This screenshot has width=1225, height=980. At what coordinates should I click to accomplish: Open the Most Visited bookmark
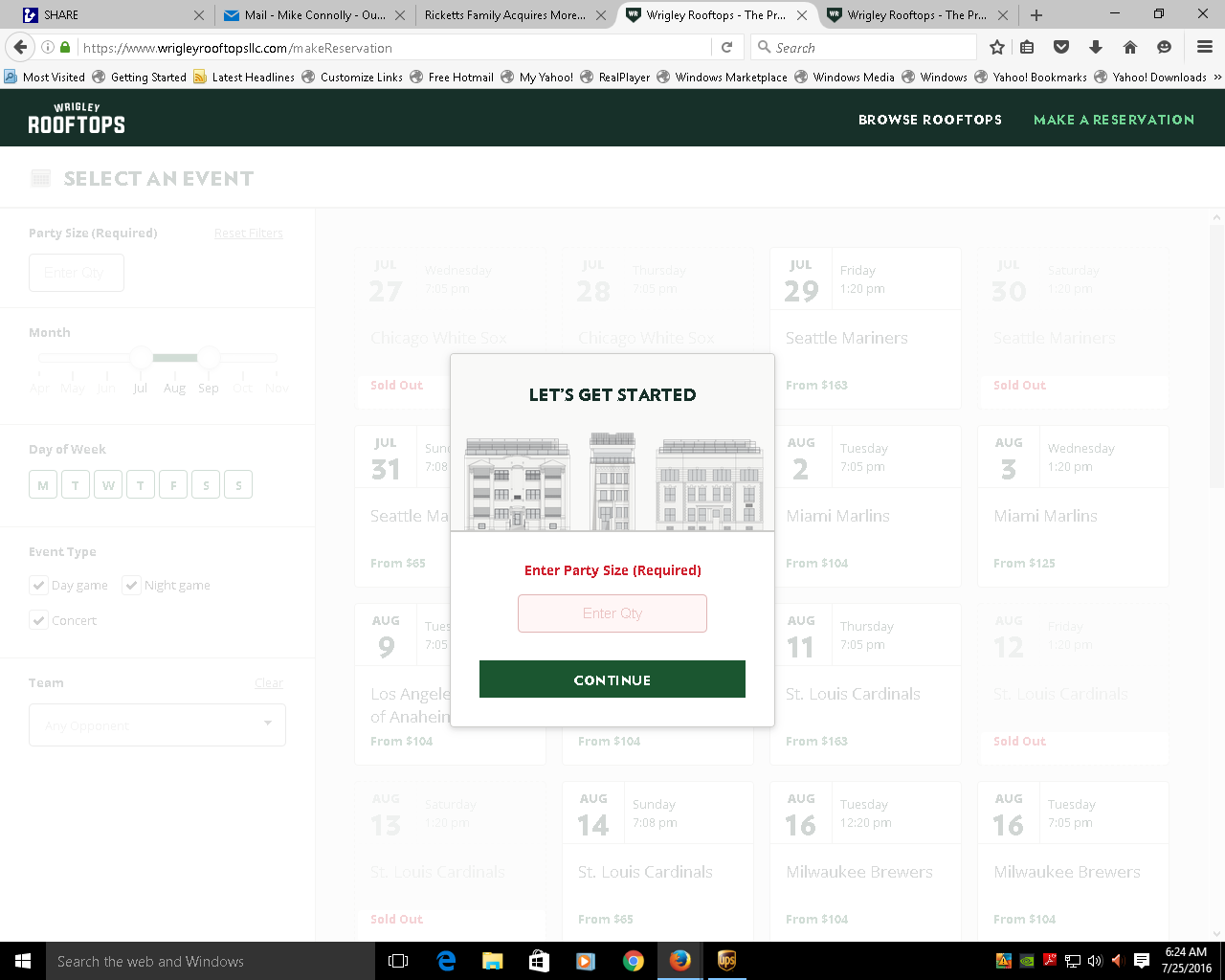tap(45, 77)
